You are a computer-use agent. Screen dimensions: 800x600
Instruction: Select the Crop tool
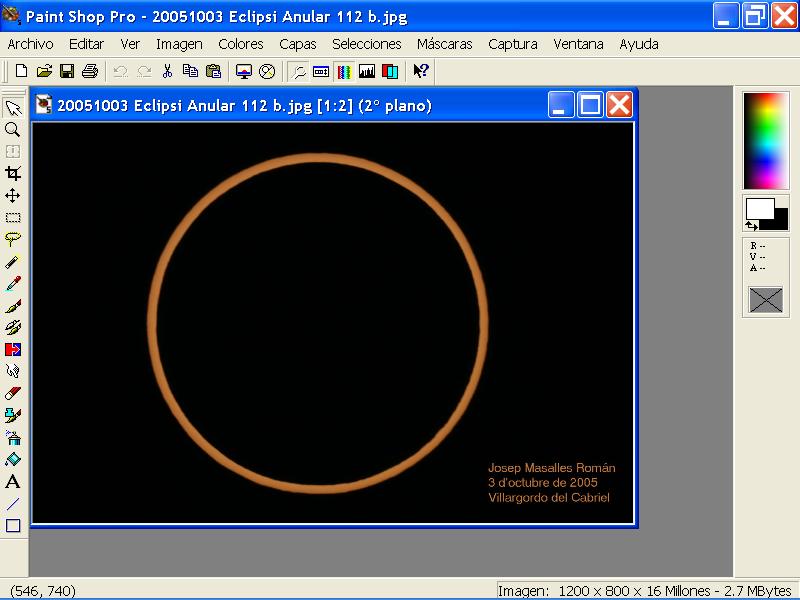(13, 173)
